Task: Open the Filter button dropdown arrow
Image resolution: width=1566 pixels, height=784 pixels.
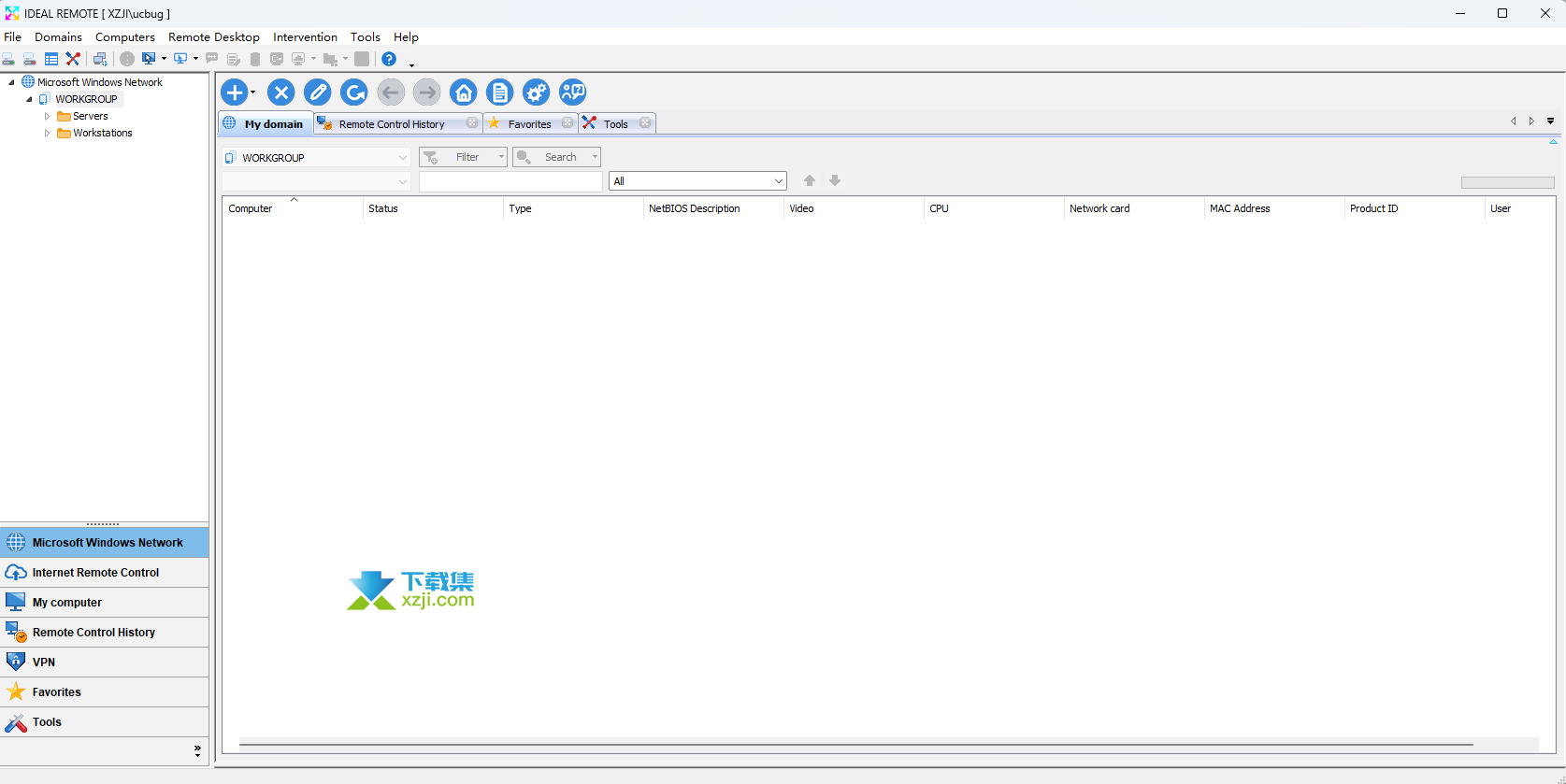Action: [x=501, y=157]
